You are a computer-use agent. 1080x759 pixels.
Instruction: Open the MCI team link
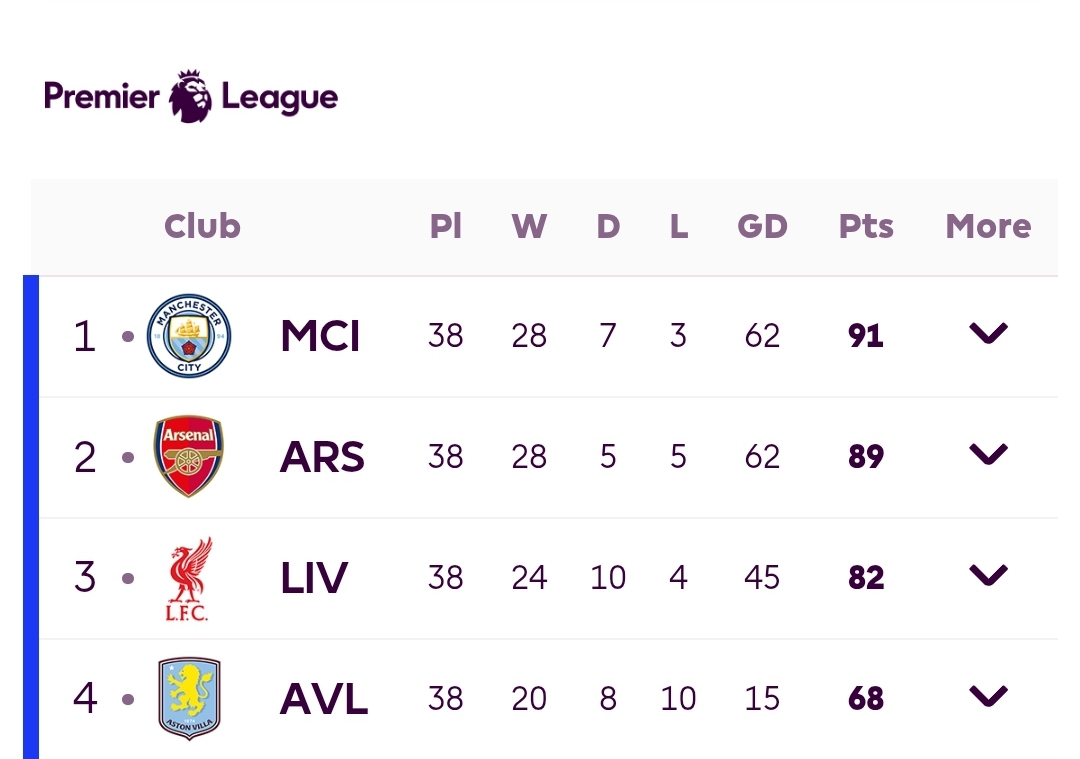point(320,336)
